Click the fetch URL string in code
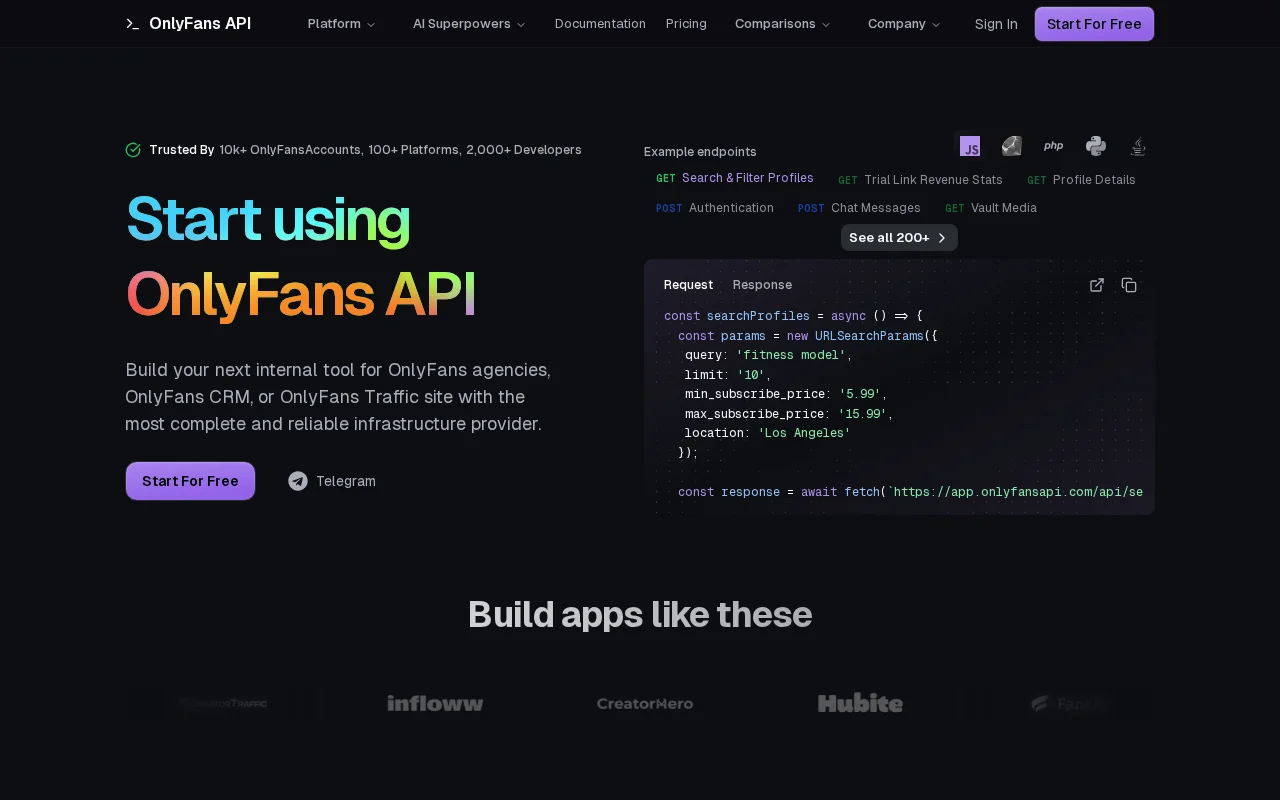Screen dimensions: 1280x800 click(x=1015, y=492)
